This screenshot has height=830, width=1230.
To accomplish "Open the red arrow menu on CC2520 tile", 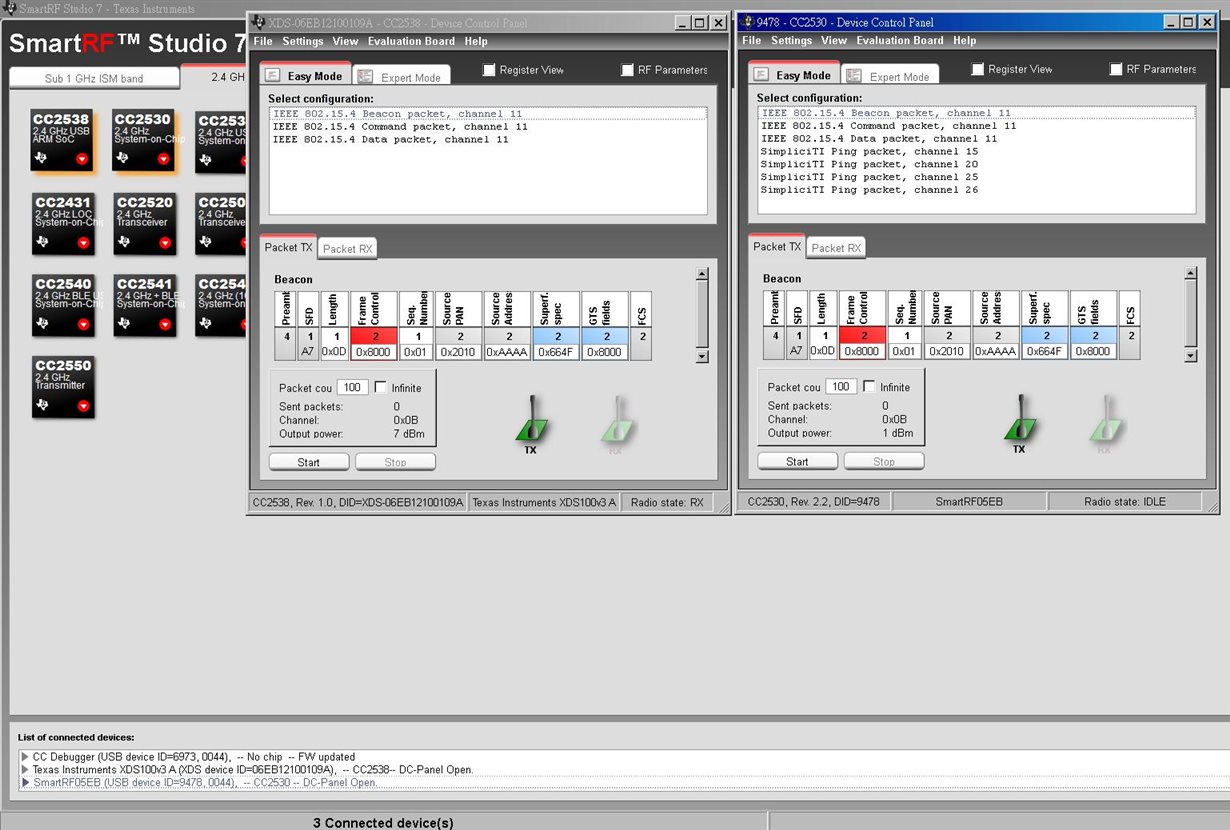I will 165,242.
